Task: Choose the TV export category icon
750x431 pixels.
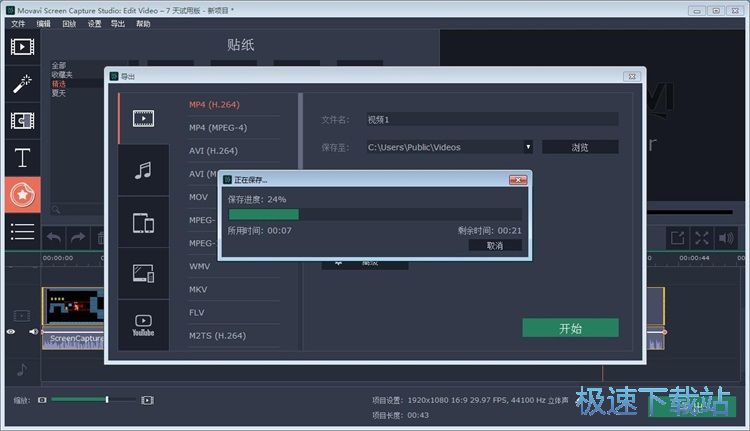Action: point(143,274)
